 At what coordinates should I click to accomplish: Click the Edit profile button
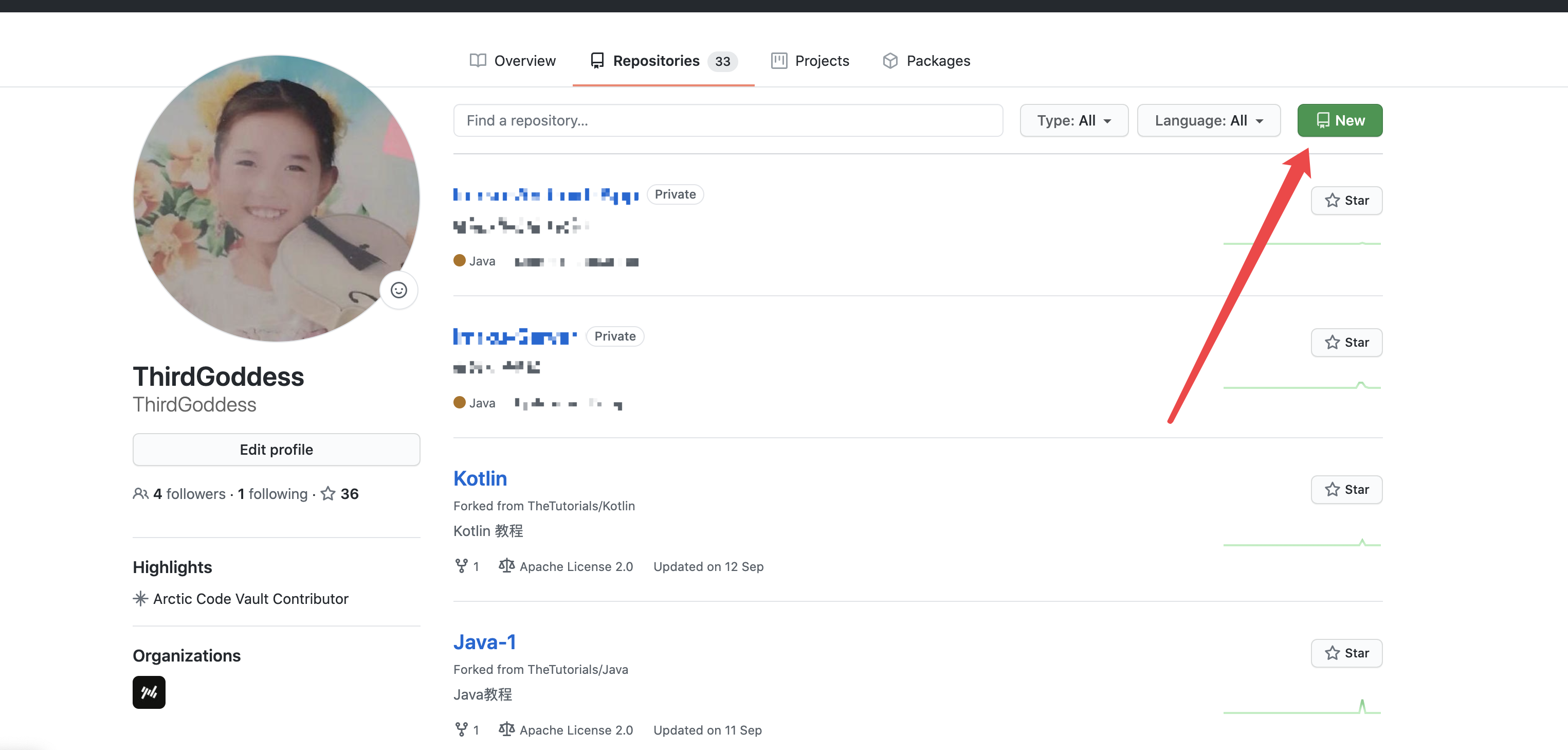tap(277, 450)
